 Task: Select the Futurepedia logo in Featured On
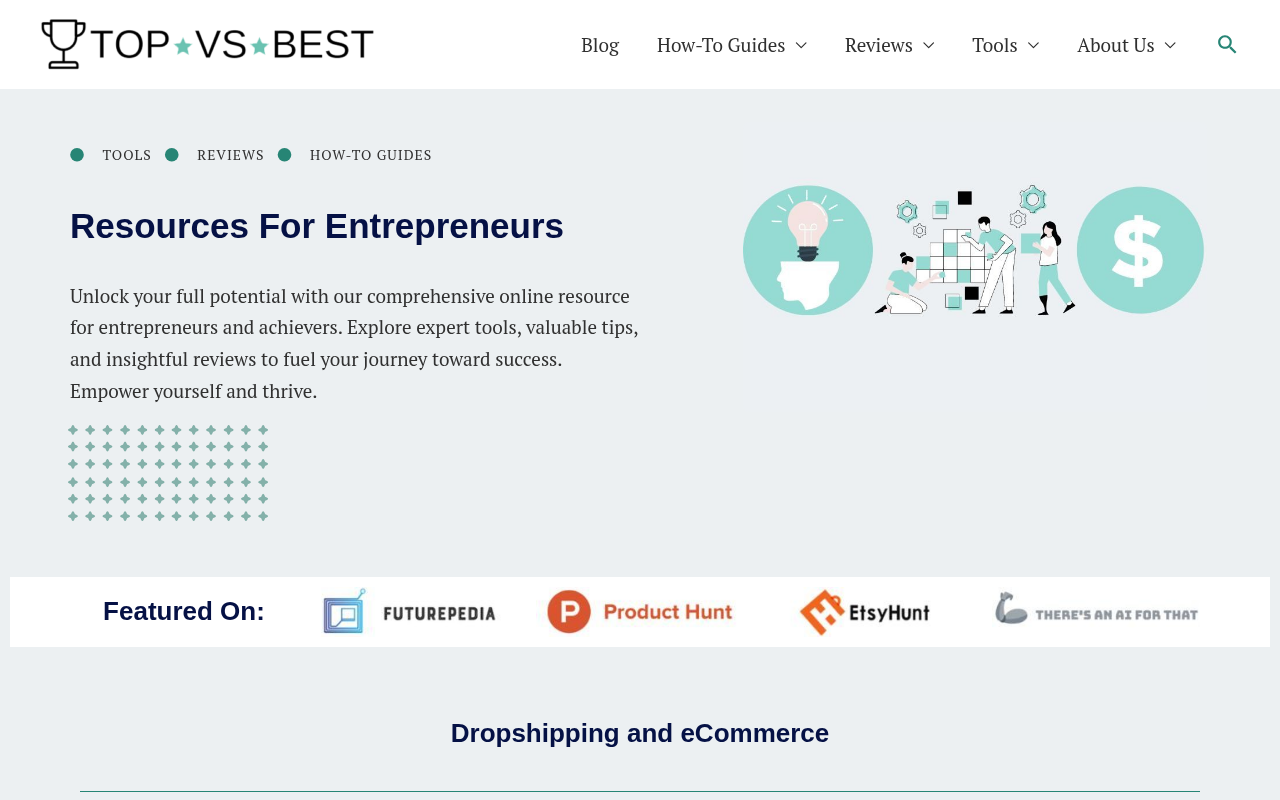coord(409,611)
